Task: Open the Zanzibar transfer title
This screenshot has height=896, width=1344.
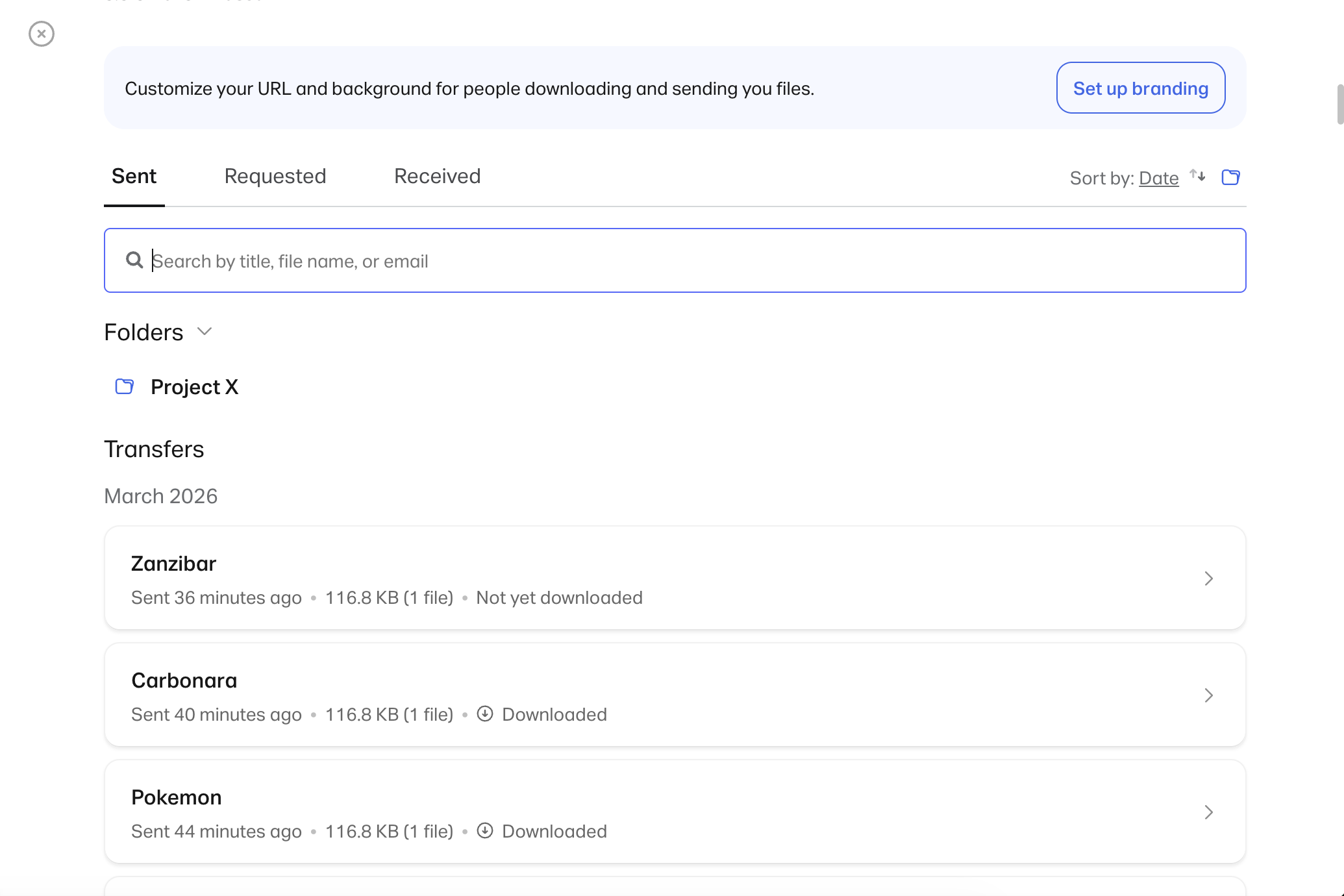Action: coord(173,564)
